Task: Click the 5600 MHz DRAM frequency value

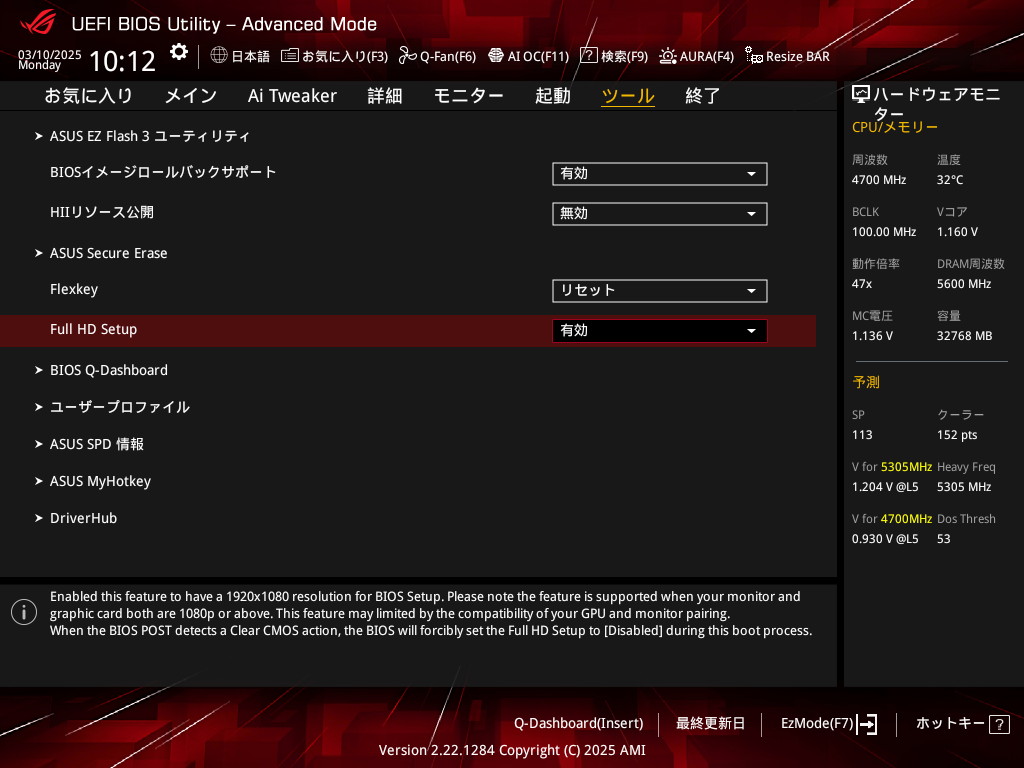Action: [x=964, y=284]
